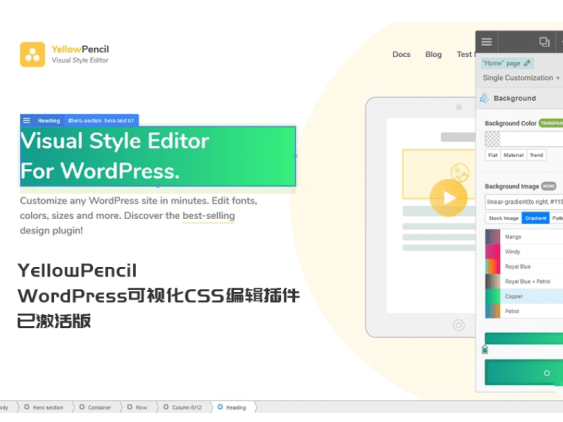This screenshot has width=563, height=422.
Task: Click the circle handle on gradient preview
Action: pos(546,373)
